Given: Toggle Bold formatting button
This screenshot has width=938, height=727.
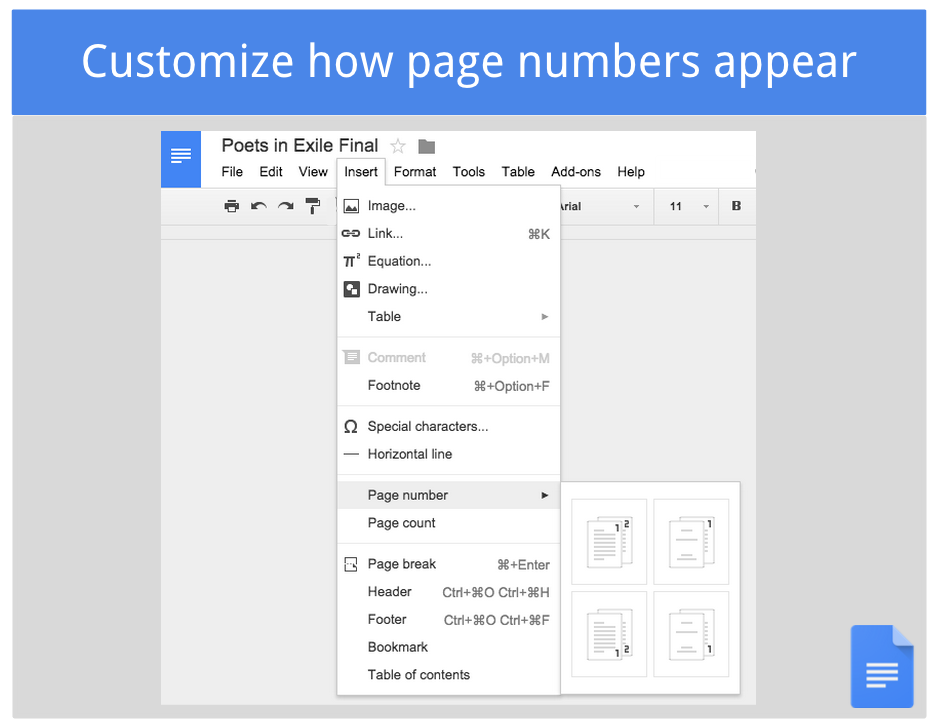Looking at the screenshot, I should click(x=736, y=206).
